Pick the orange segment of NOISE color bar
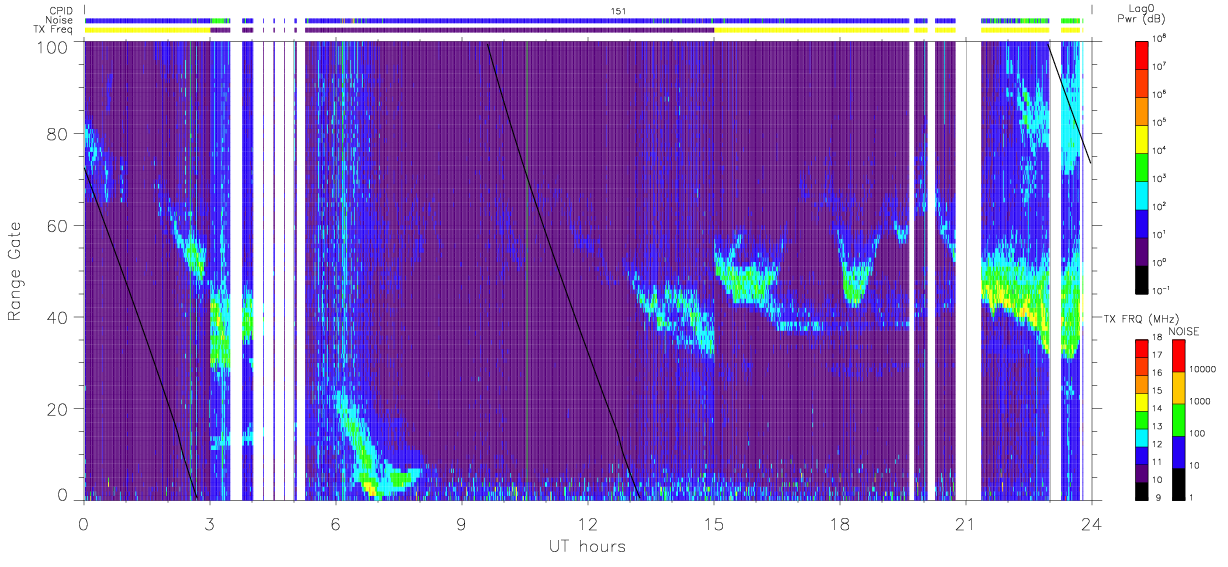The image size is (1228, 567). pos(1177,386)
